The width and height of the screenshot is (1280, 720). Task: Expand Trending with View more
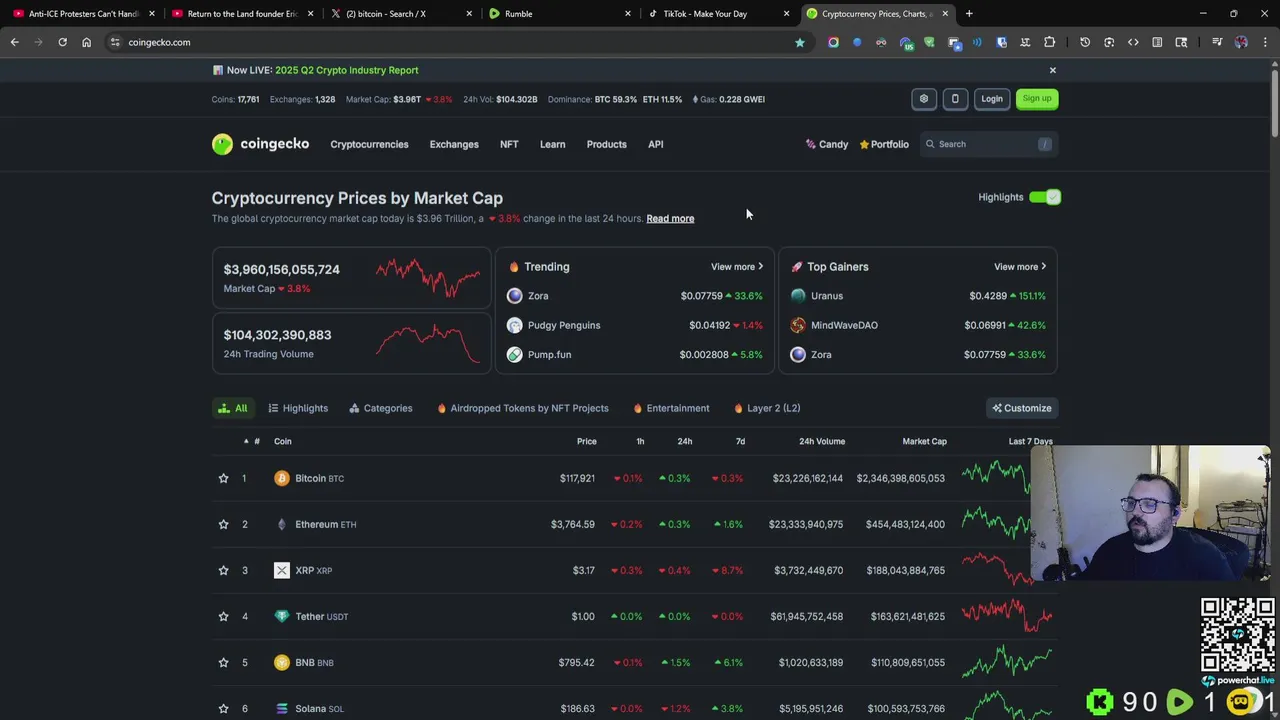[x=737, y=267]
